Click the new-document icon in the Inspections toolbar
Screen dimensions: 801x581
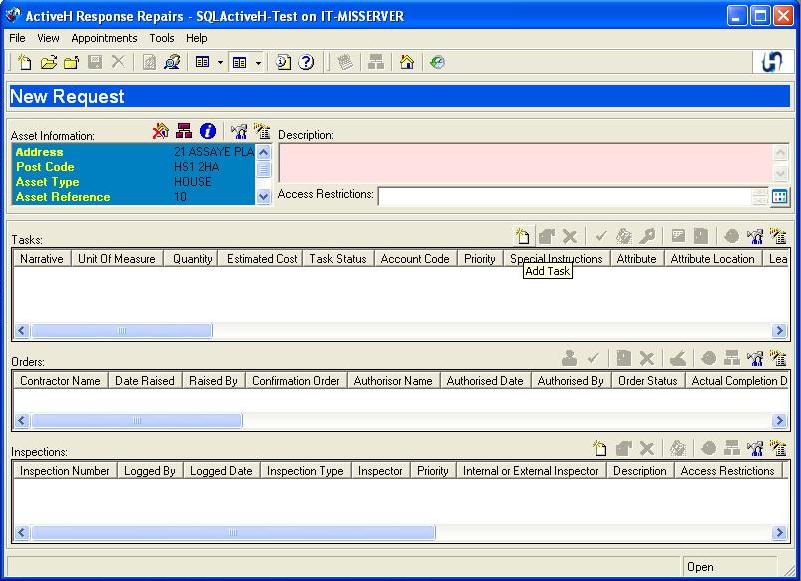click(600, 448)
